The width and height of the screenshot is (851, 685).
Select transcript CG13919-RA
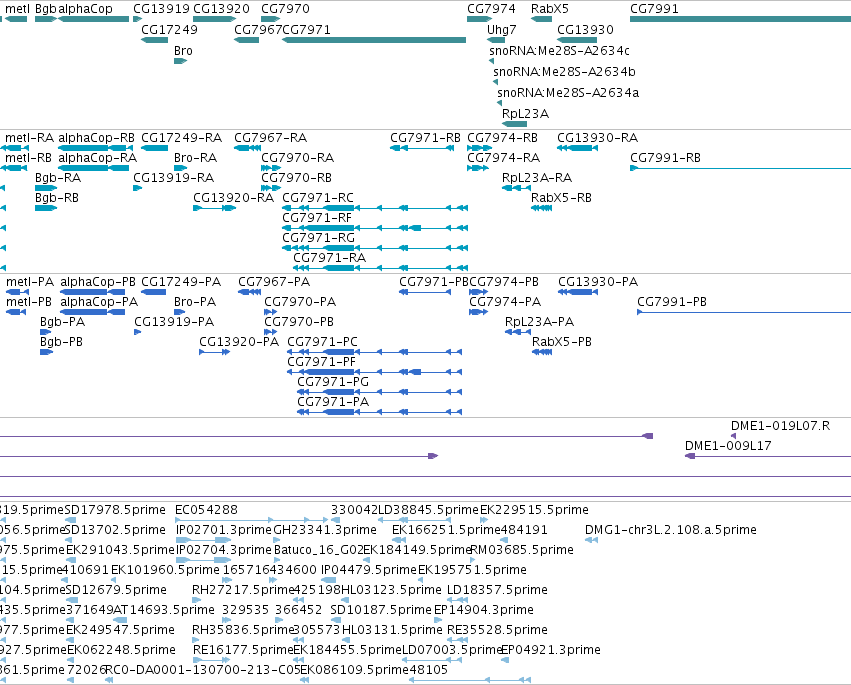174,178
